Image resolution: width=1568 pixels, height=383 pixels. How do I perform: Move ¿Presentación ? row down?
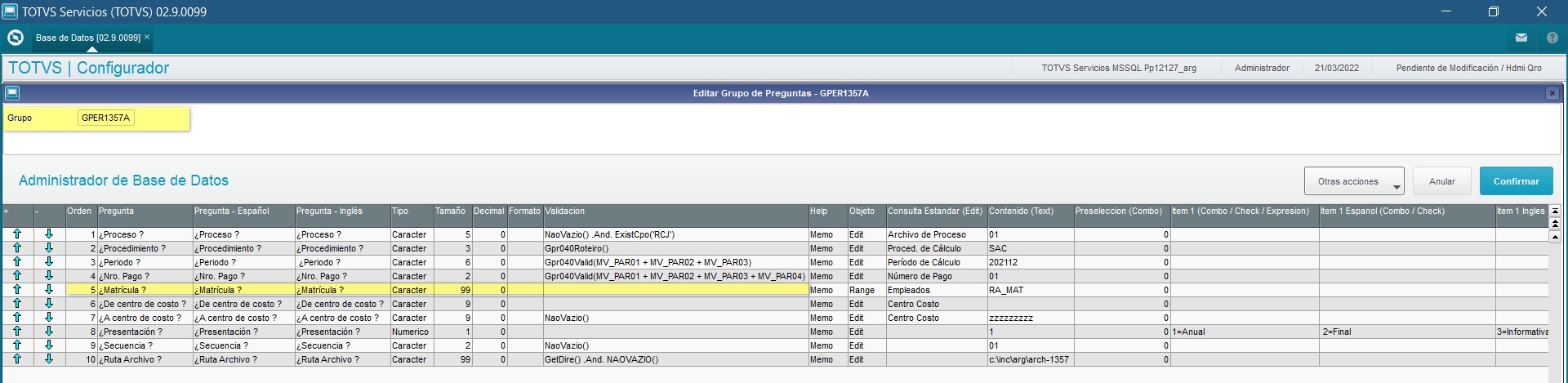(x=49, y=332)
